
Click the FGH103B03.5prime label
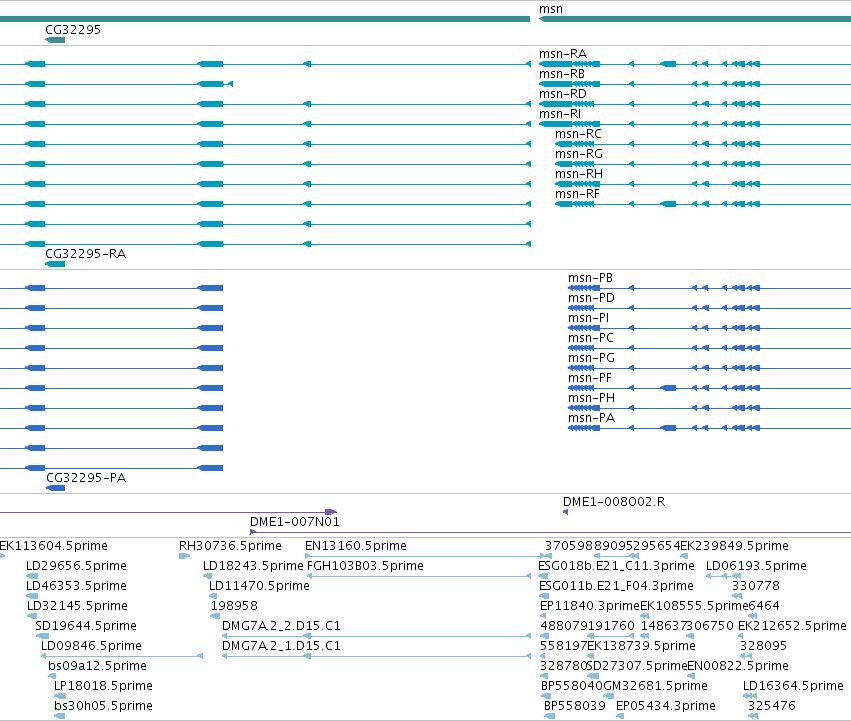click(365, 566)
